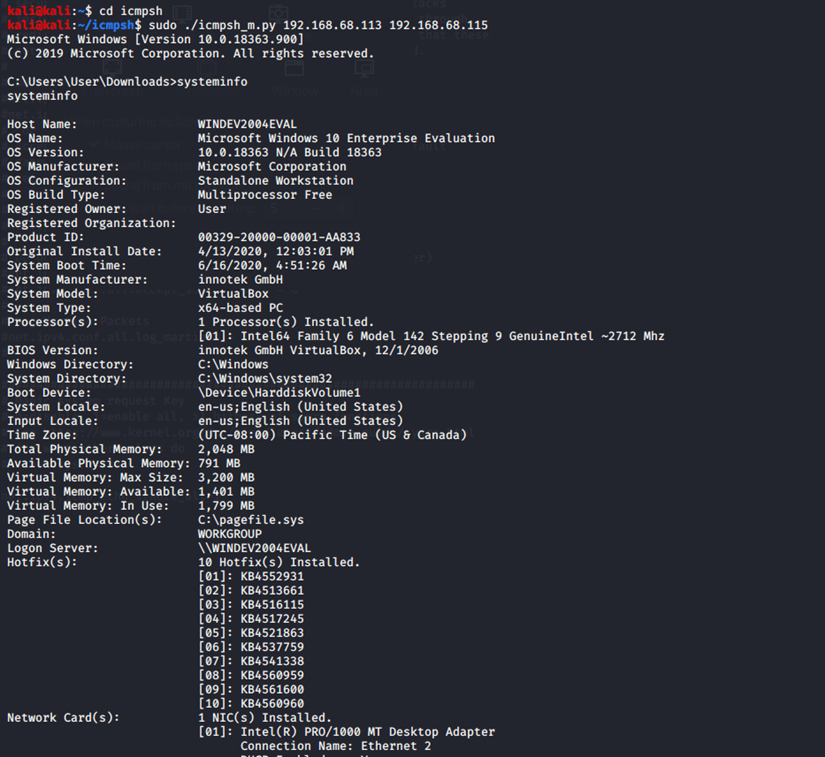Click the hotfix entry KB4560960
The height and width of the screenshot is (757, 825).
point(272,704)
